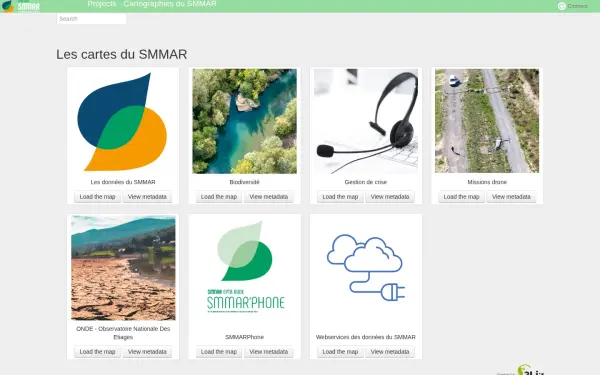Load the map for Biodiversité
The width and height of the screenshot is (600, 375).
(219, 197)
